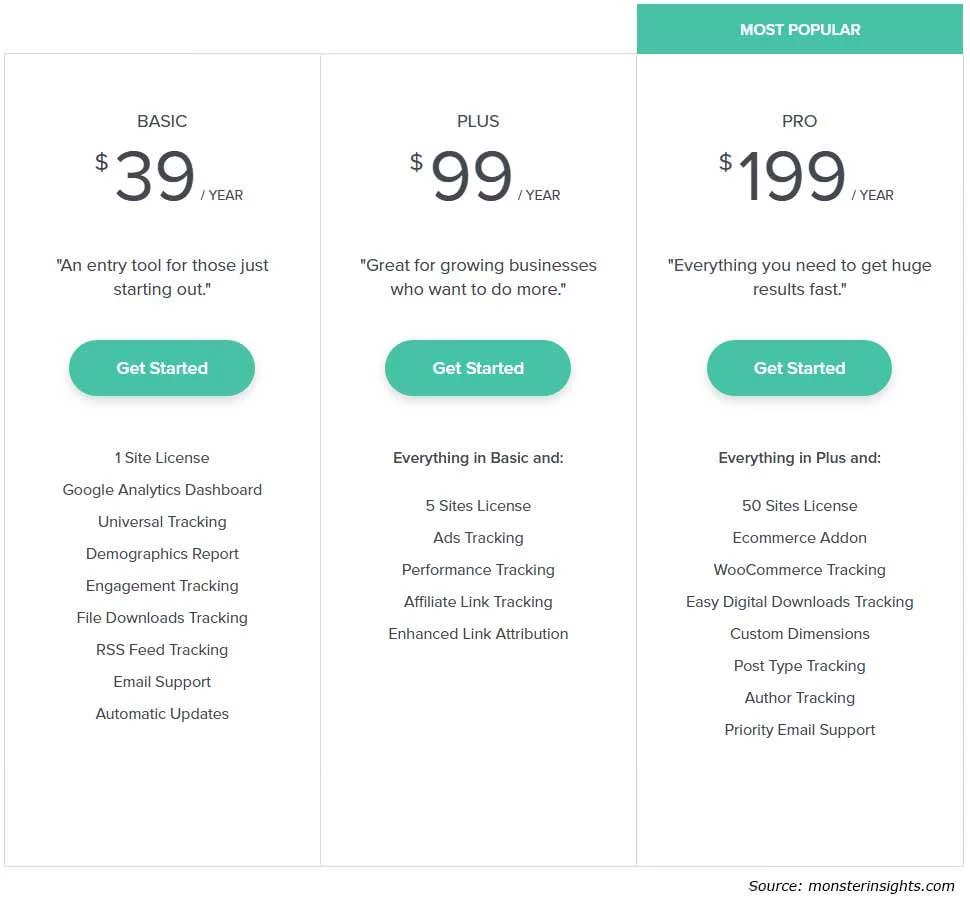Click the Enhanced Link Attribution feature

(478, 634)
